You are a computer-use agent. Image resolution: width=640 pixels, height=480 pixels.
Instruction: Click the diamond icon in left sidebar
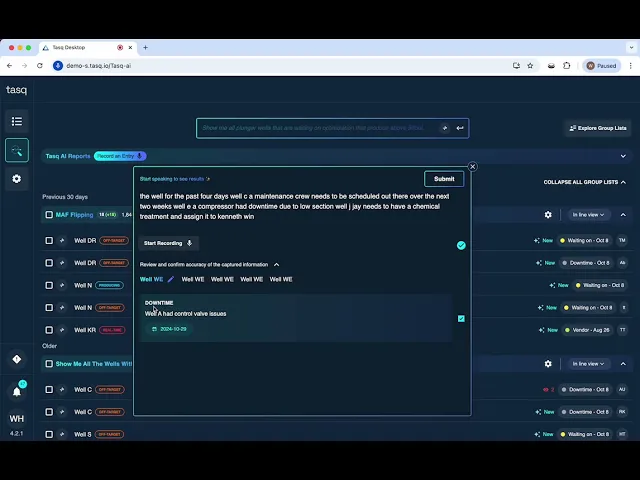pyautogui.click(x=17, y=359)
